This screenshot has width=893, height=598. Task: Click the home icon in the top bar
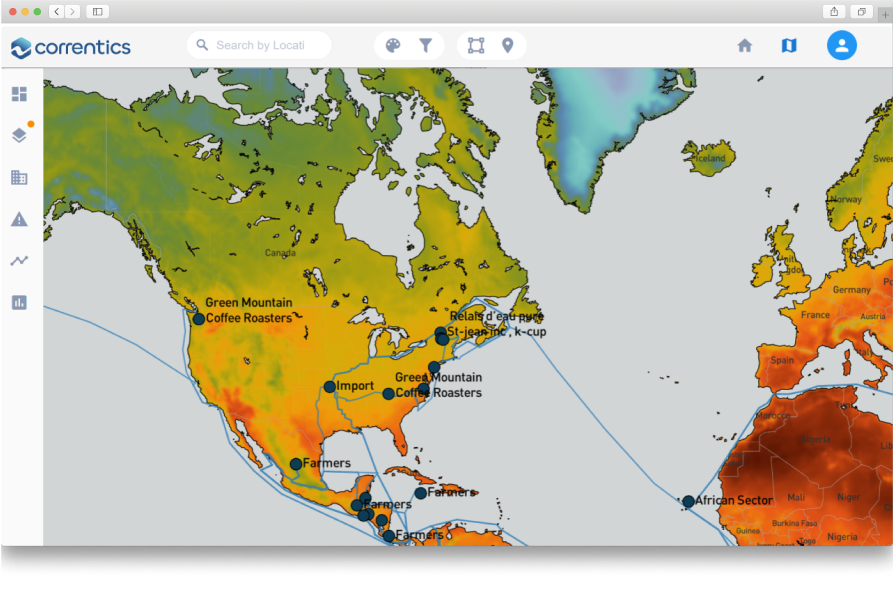tap(745, 45)
